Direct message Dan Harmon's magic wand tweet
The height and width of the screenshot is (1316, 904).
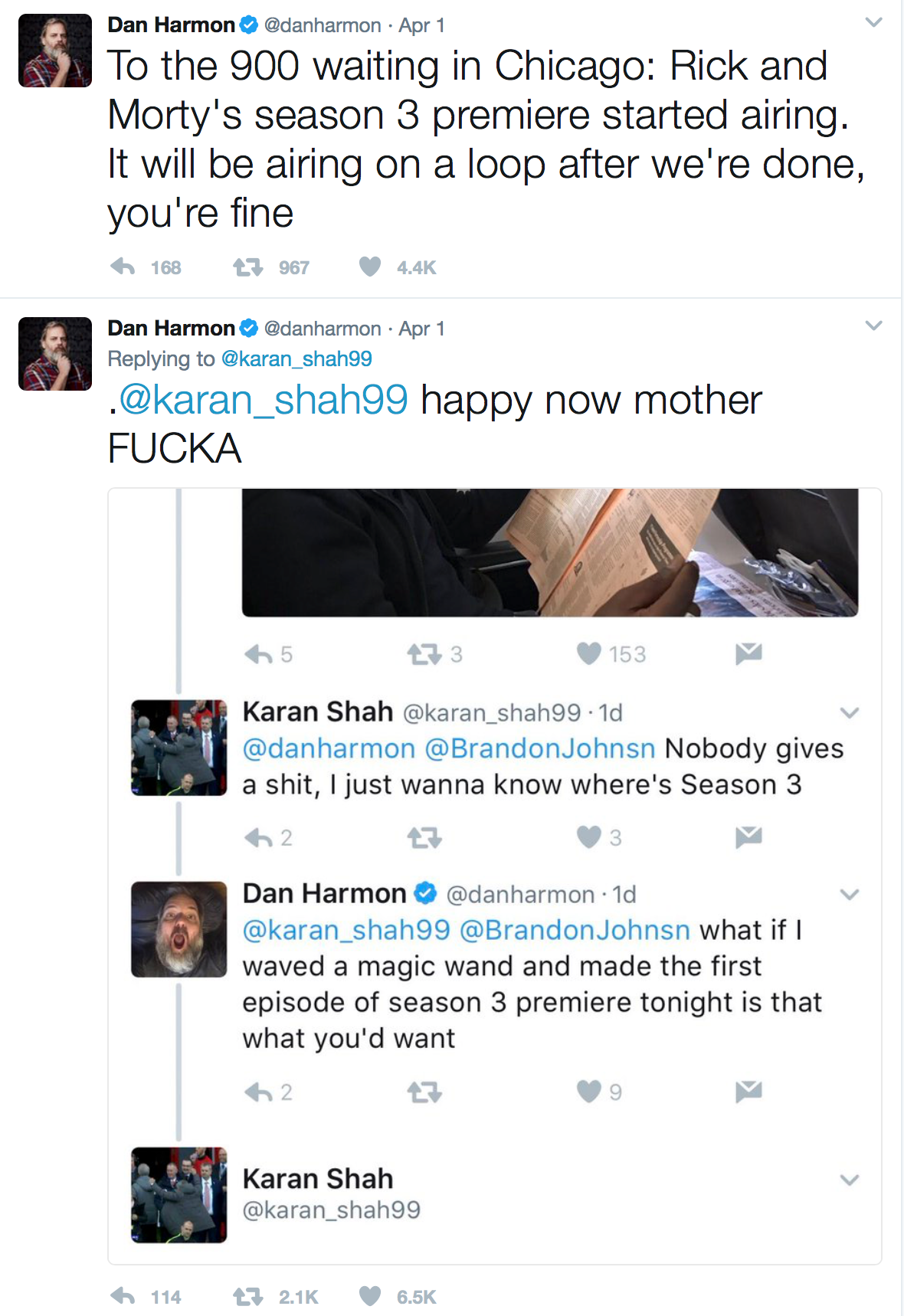click(748, 1091)
